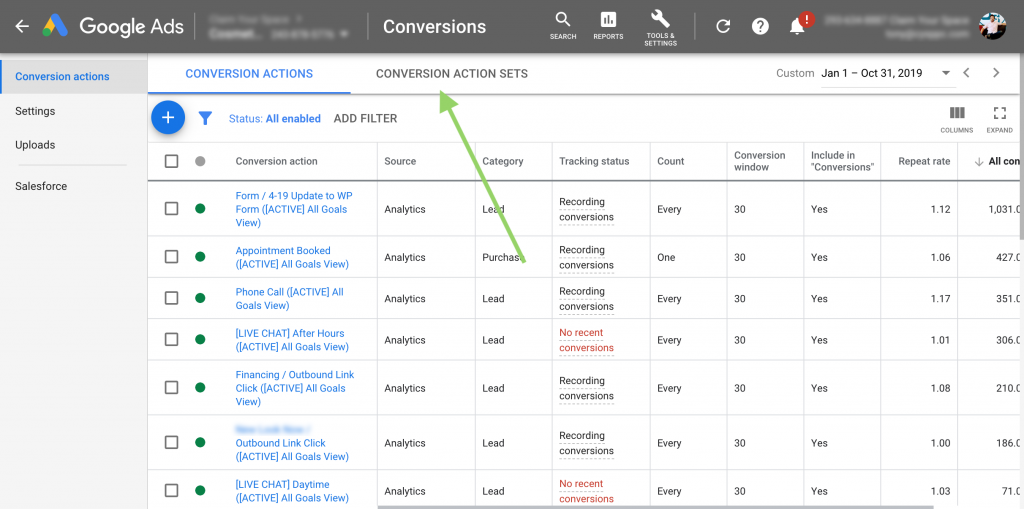Open the help question mark icon
The image size is (1024, 509).
(760, 26)
